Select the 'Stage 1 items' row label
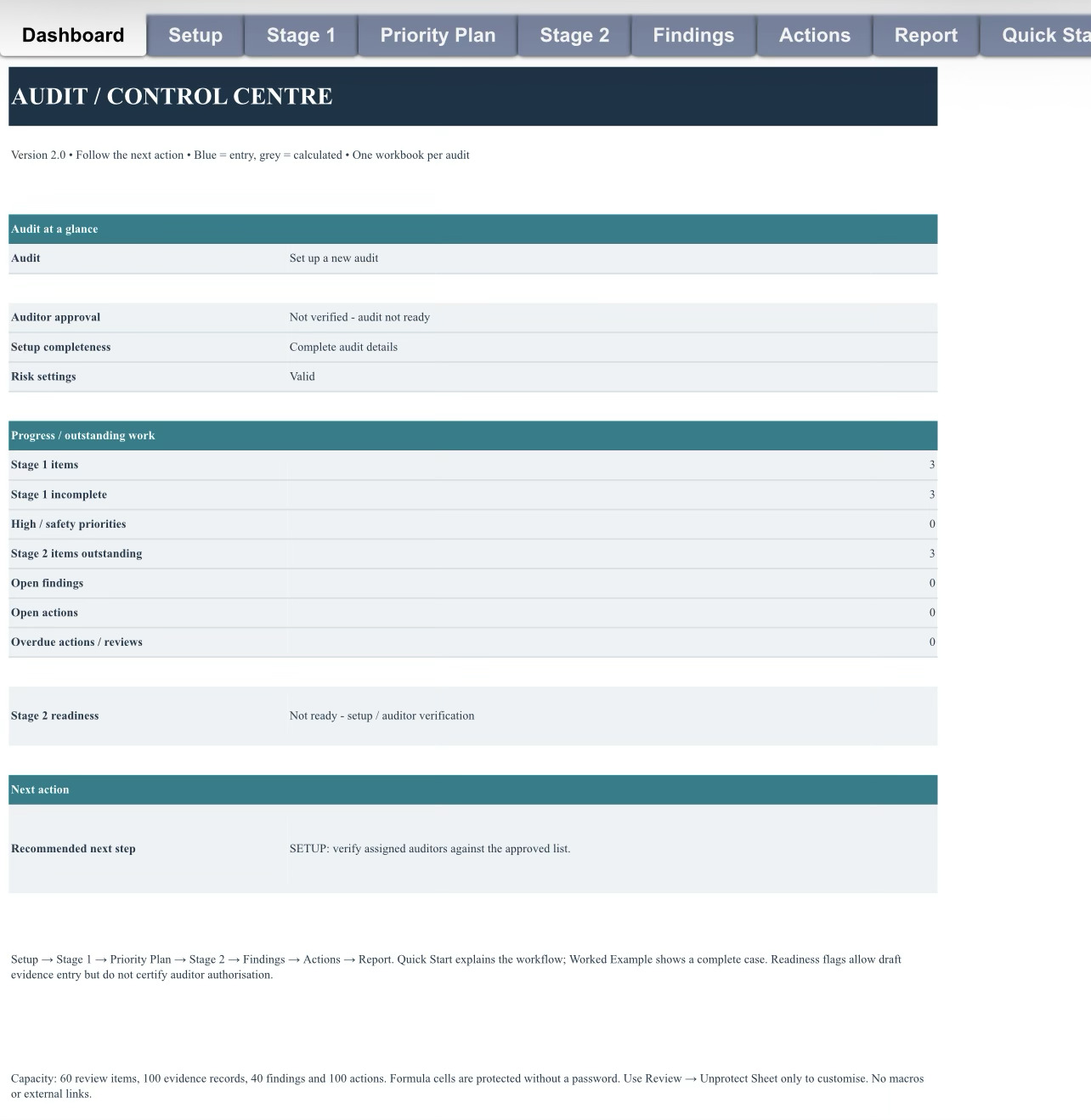 (45, 465)
